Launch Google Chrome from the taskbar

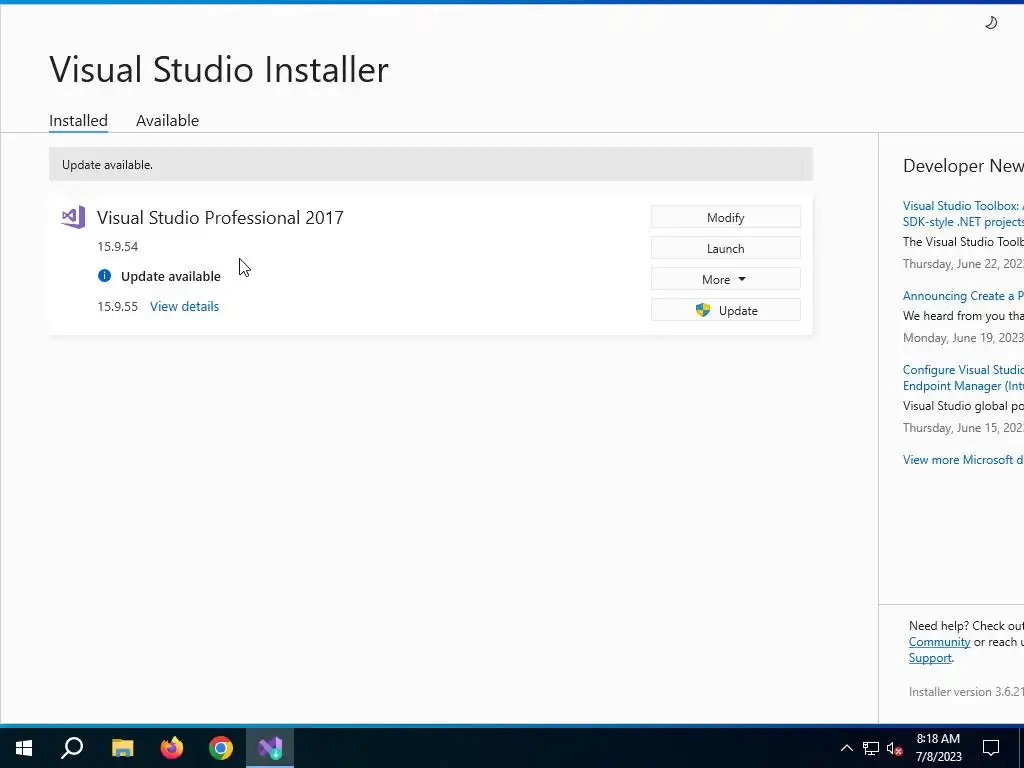click(x=221, y=748)
